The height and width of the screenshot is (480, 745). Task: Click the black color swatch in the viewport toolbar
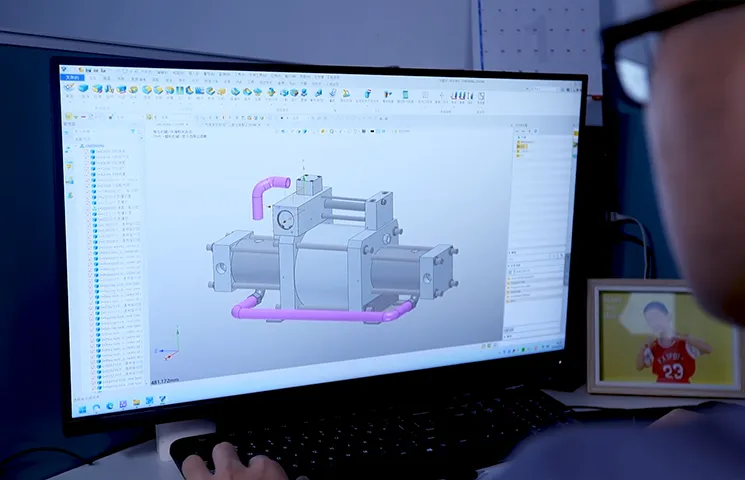coord(371,129)
